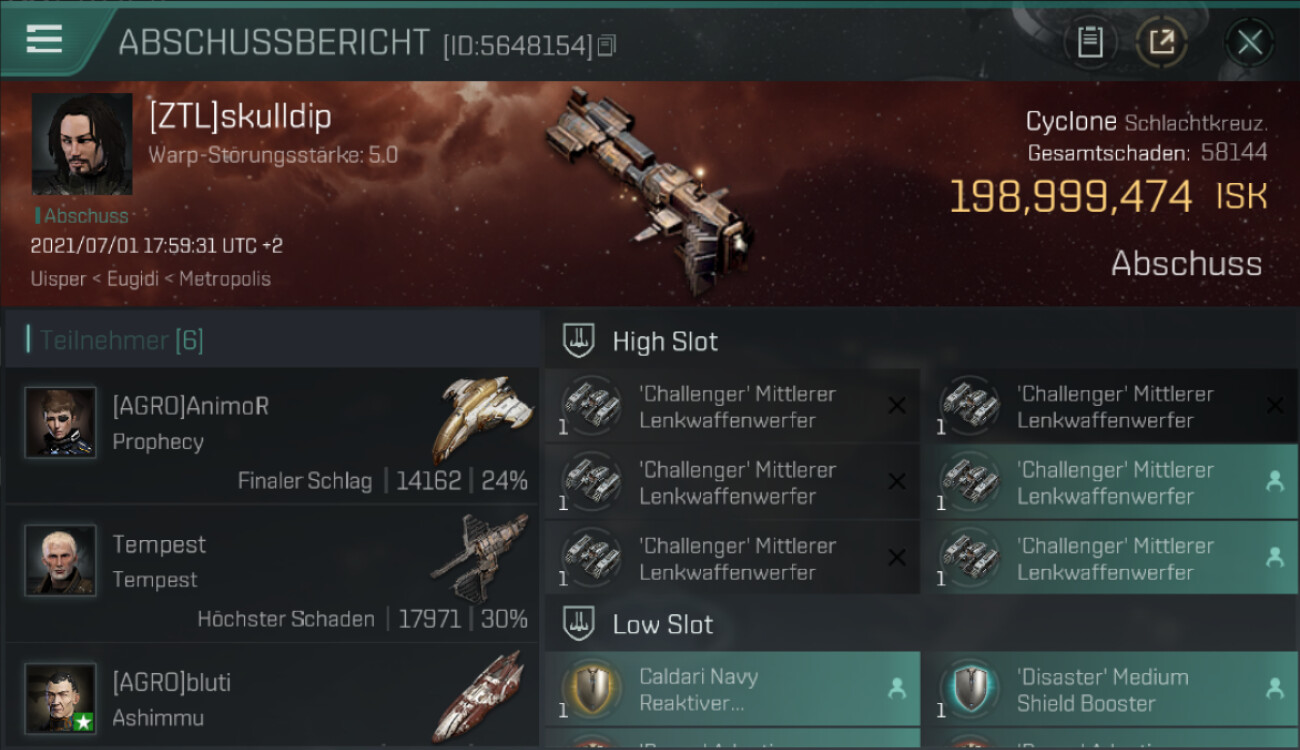Click the Tempest ship icon
The width and height of the screenshot is (1300, 750).
pos(481,557)
